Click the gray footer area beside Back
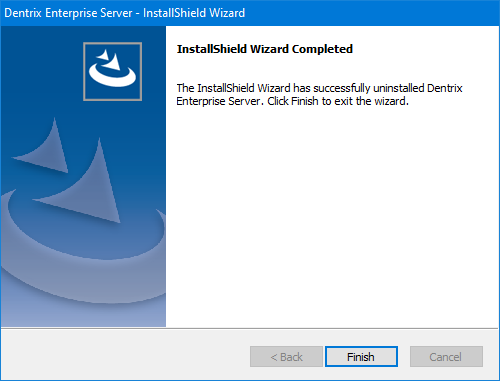The height and width of the screenshot is (381, 500). pyautogui.click(x=125, y=355)
